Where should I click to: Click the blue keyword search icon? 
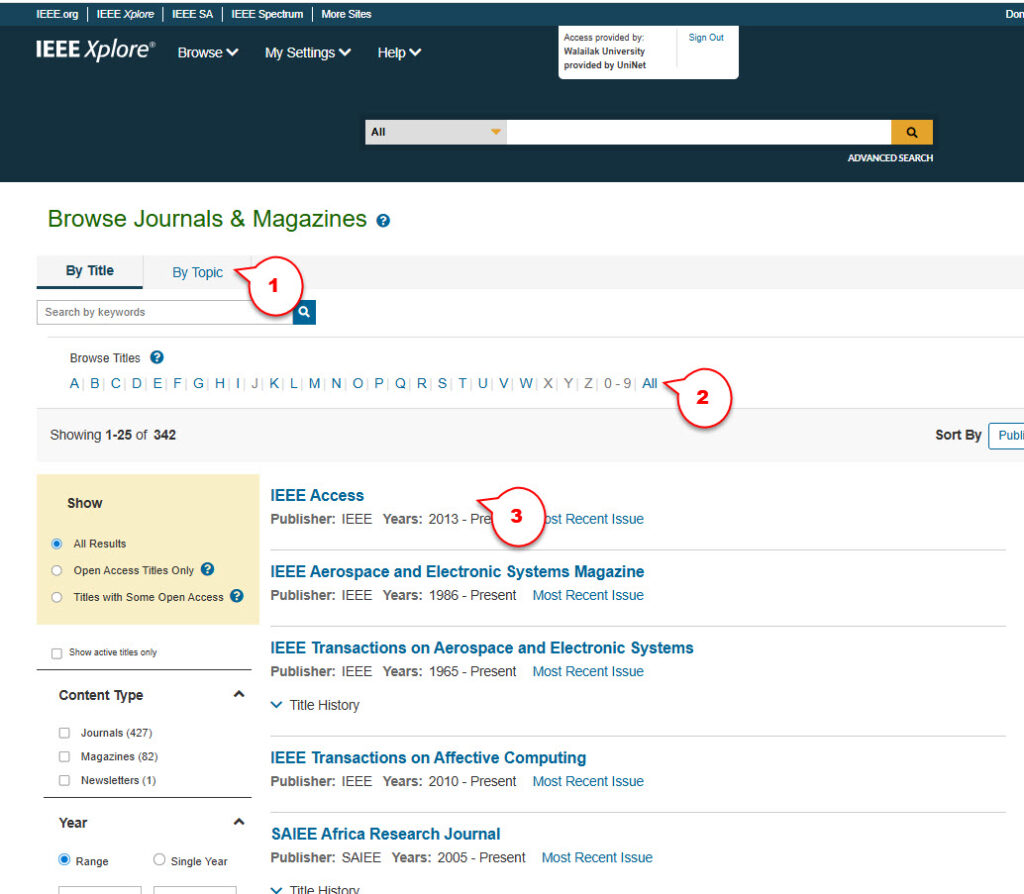[x=305, y=313]
